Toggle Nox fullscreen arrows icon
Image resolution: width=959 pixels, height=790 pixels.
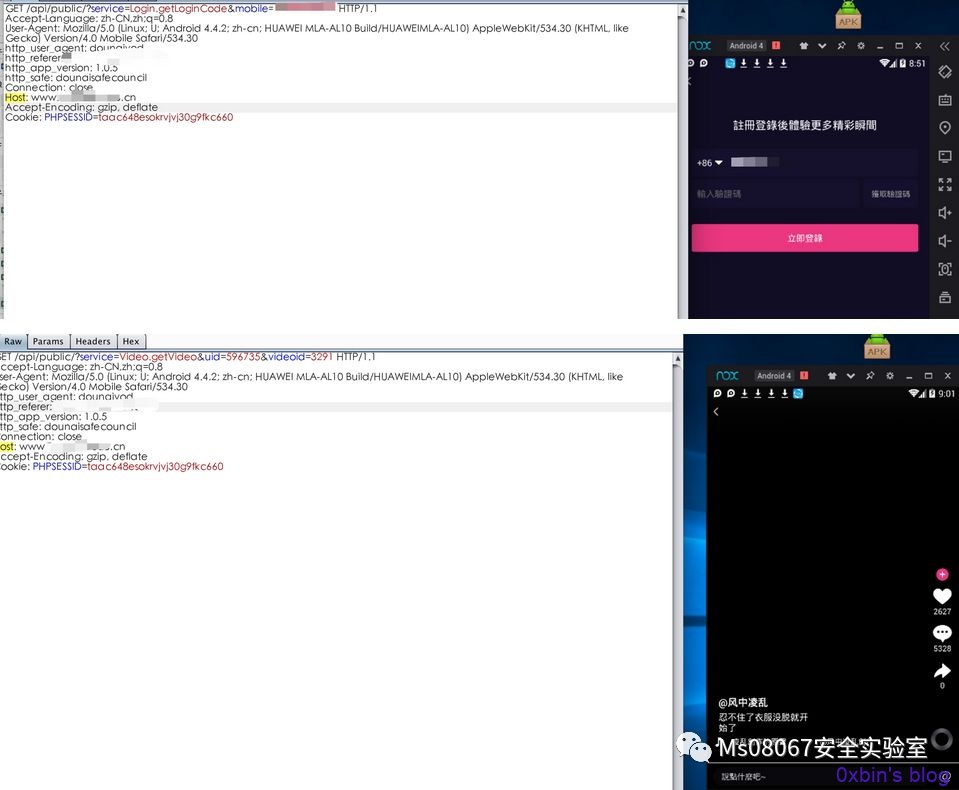(x=945, y=184)
